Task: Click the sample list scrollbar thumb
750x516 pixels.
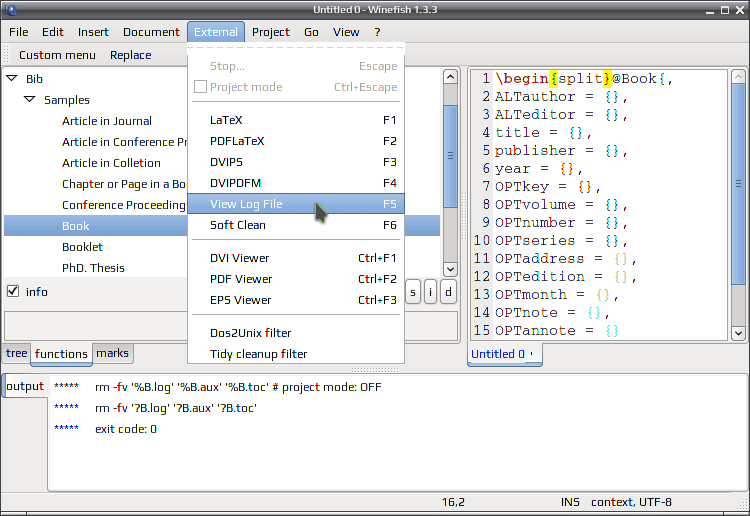Action: (450, 156)
